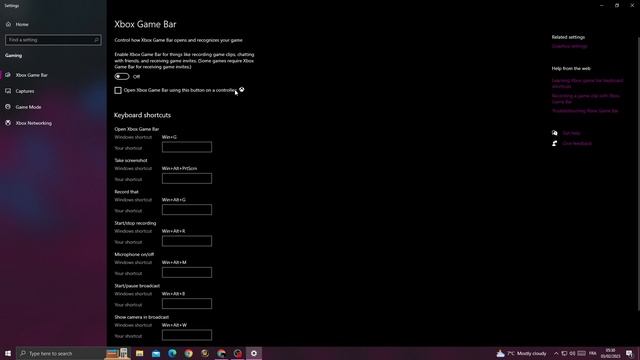Click the Captures sidebar icon
The image size is (640, 360).
8,91
